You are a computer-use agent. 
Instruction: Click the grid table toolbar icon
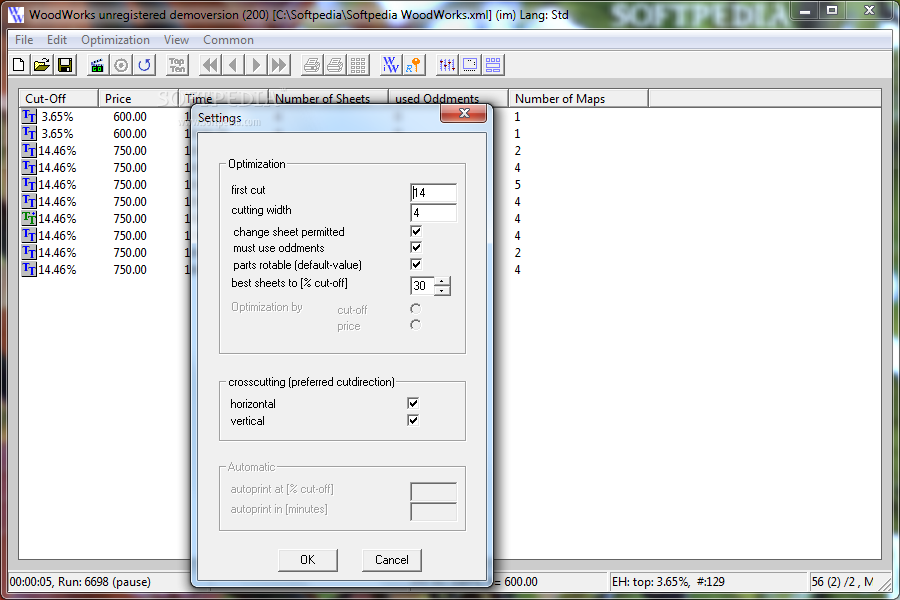[x=358, y=65]
